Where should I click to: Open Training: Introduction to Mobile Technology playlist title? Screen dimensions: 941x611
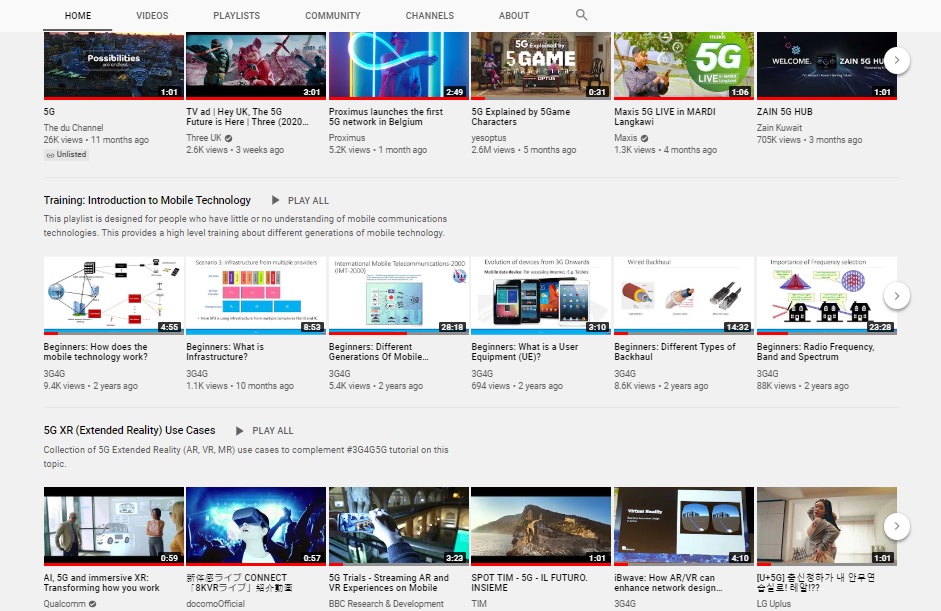click(x=147, y=200)
